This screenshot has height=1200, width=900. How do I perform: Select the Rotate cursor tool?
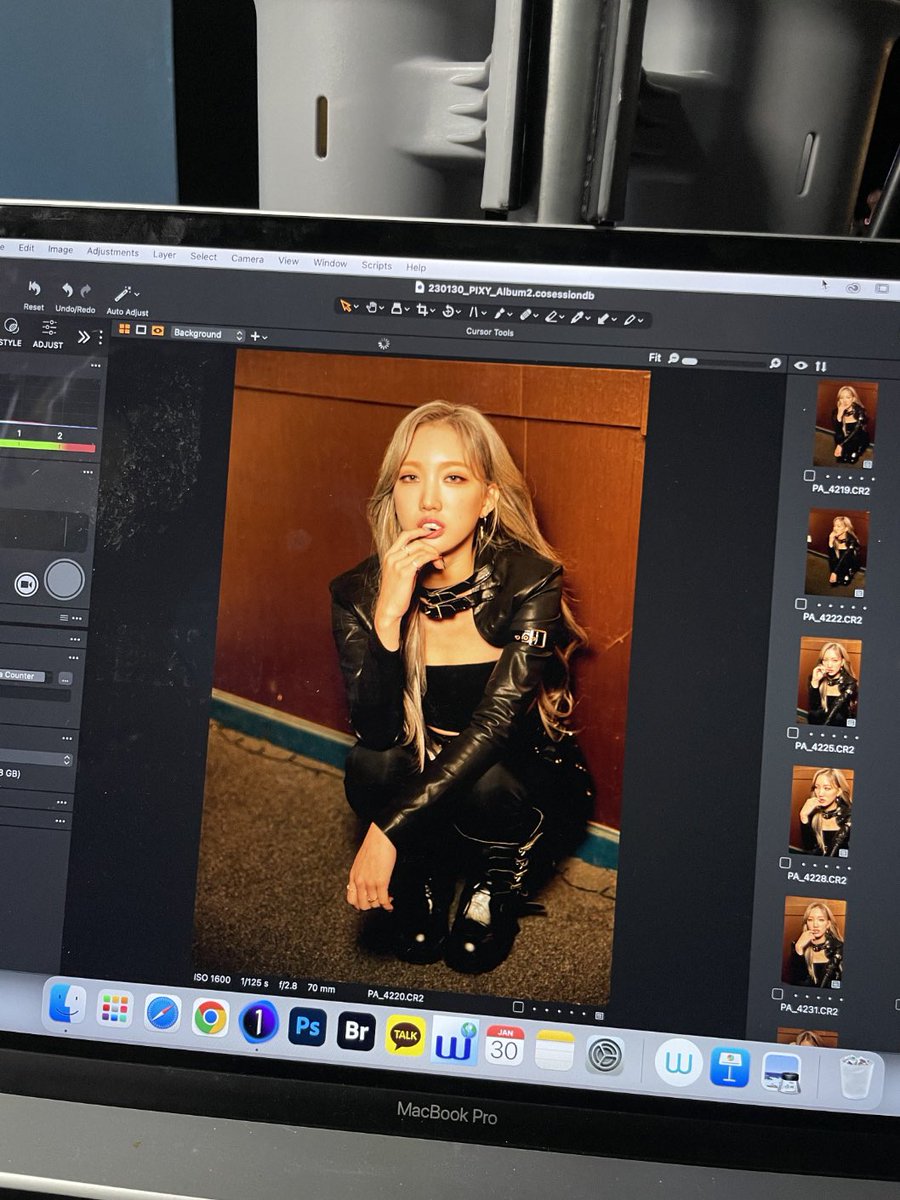tap(450, 311)
